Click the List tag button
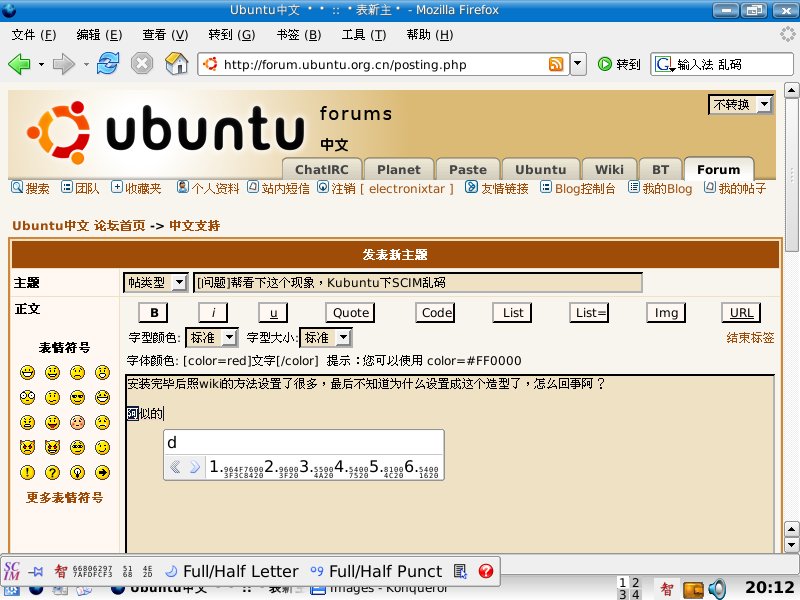Viewport: 800px width, 600px height. (x=512, y=313)
